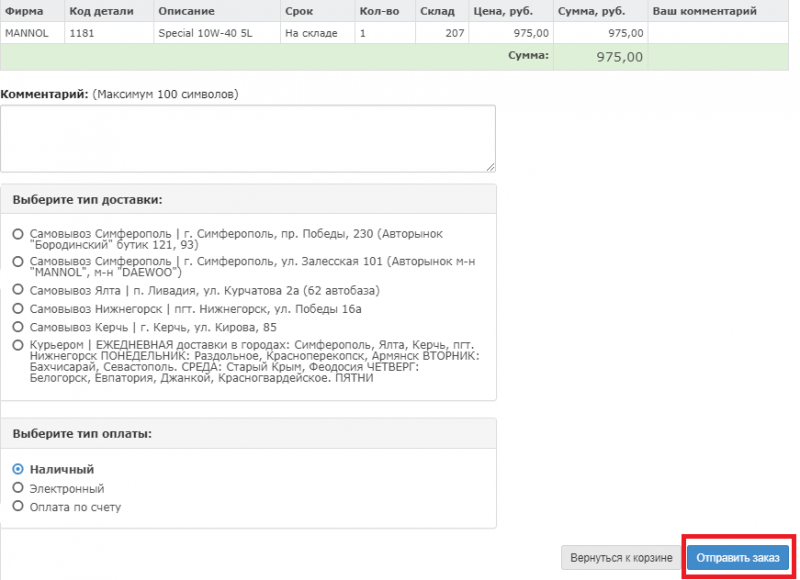Viewport: 800px width, 580px height.
Task: Click Отправить заказ button
Action: coord(738,558)
